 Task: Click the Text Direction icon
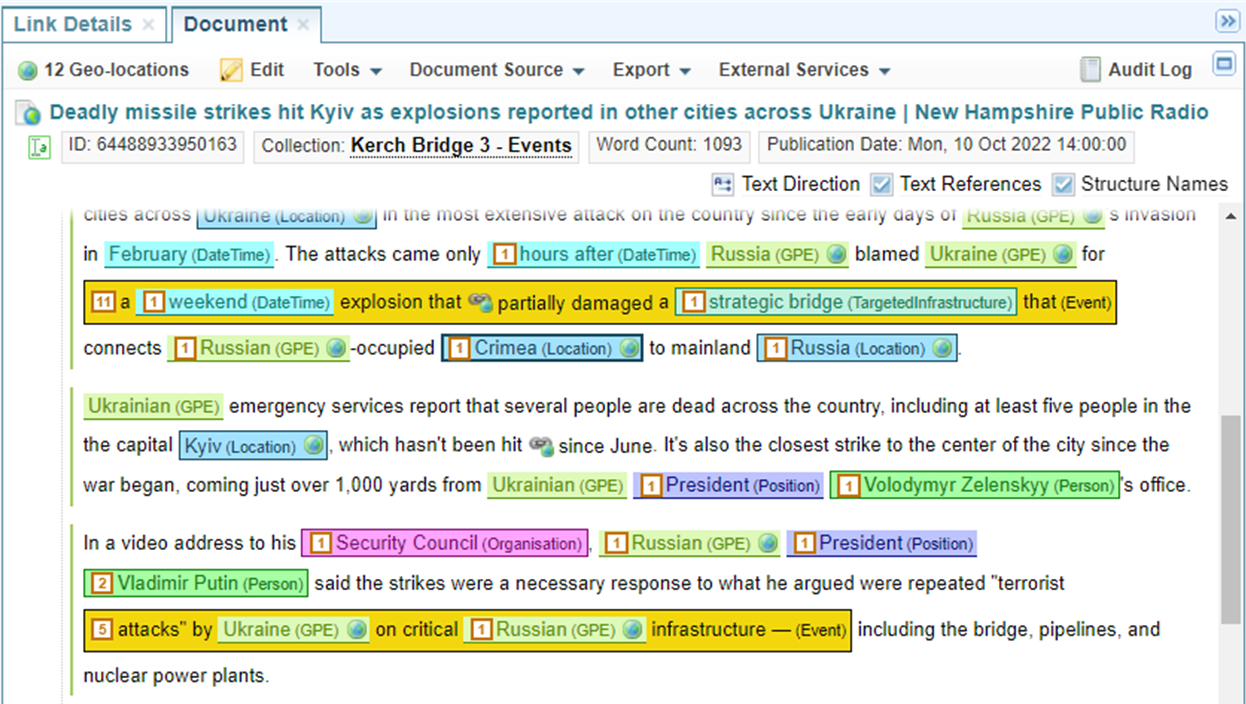(x=723, y=185)
